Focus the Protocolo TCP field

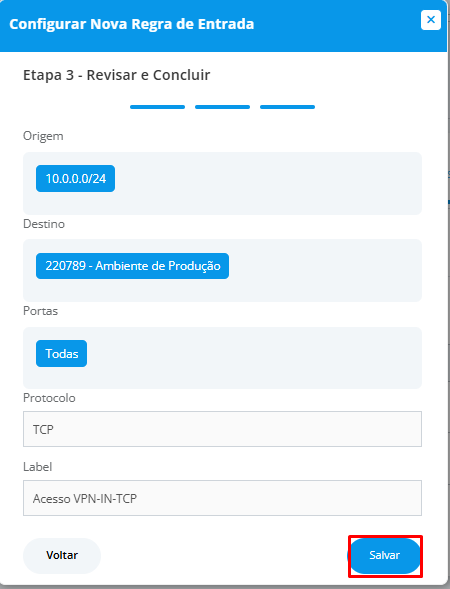click(x=222, y=429)
